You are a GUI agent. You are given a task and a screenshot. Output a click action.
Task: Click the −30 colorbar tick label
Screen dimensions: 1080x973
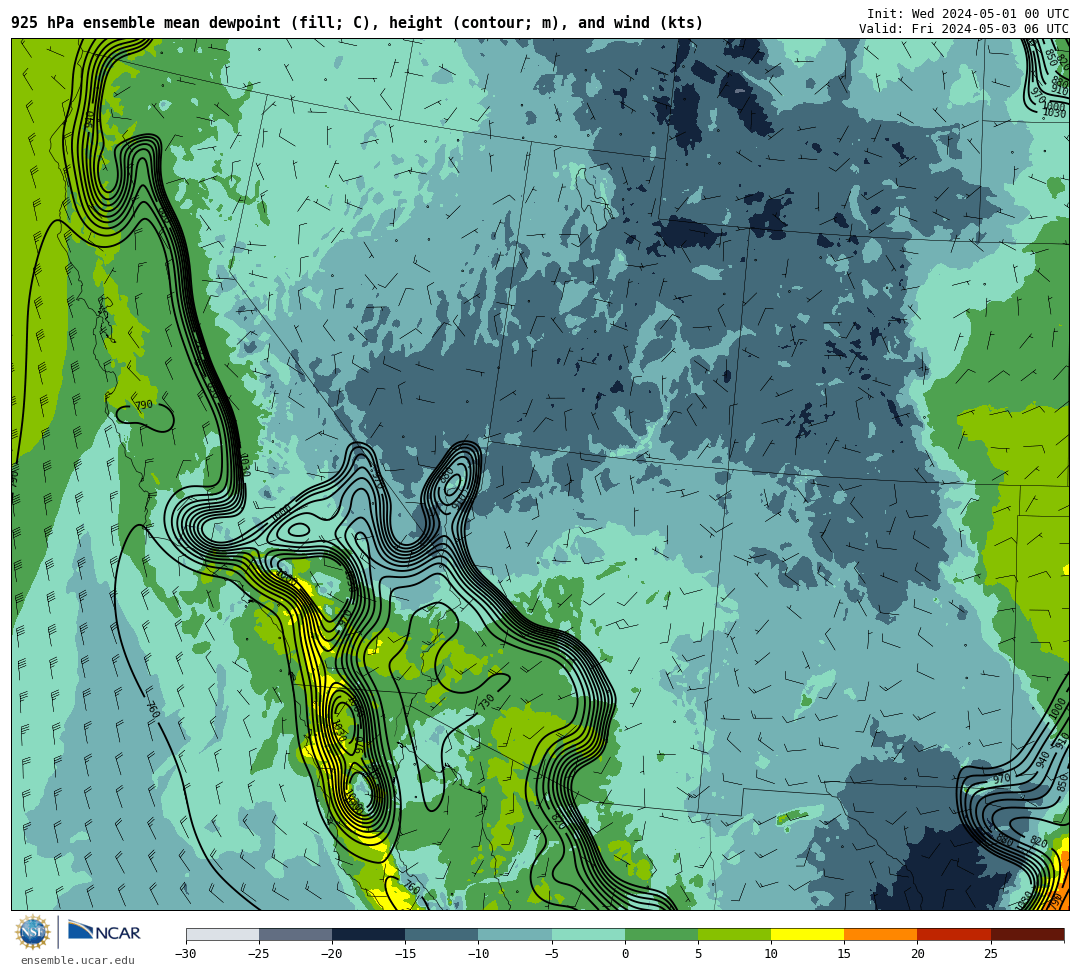click(186, 954)
